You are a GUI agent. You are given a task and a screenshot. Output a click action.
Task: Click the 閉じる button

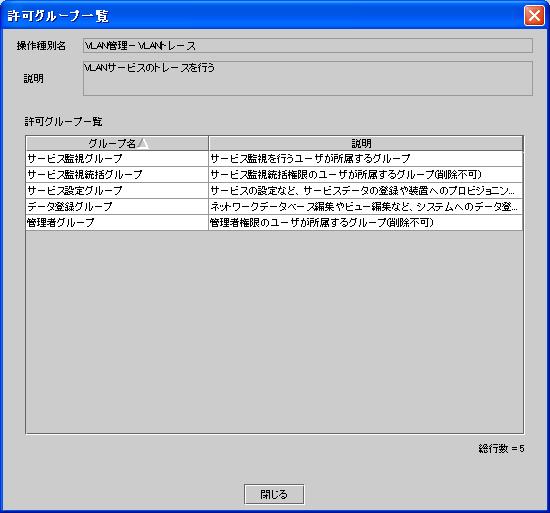tap(274, 494)
